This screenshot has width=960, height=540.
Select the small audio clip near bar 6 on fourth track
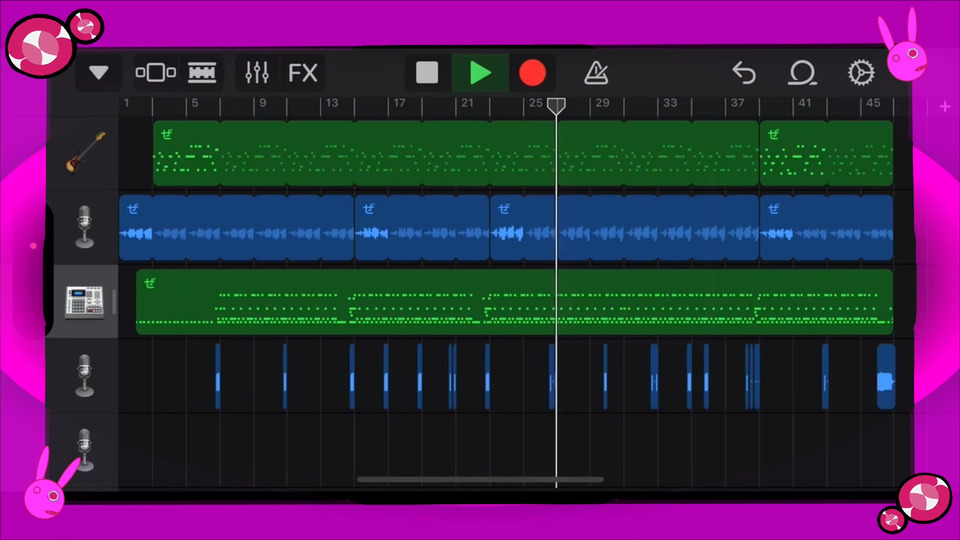218,376
